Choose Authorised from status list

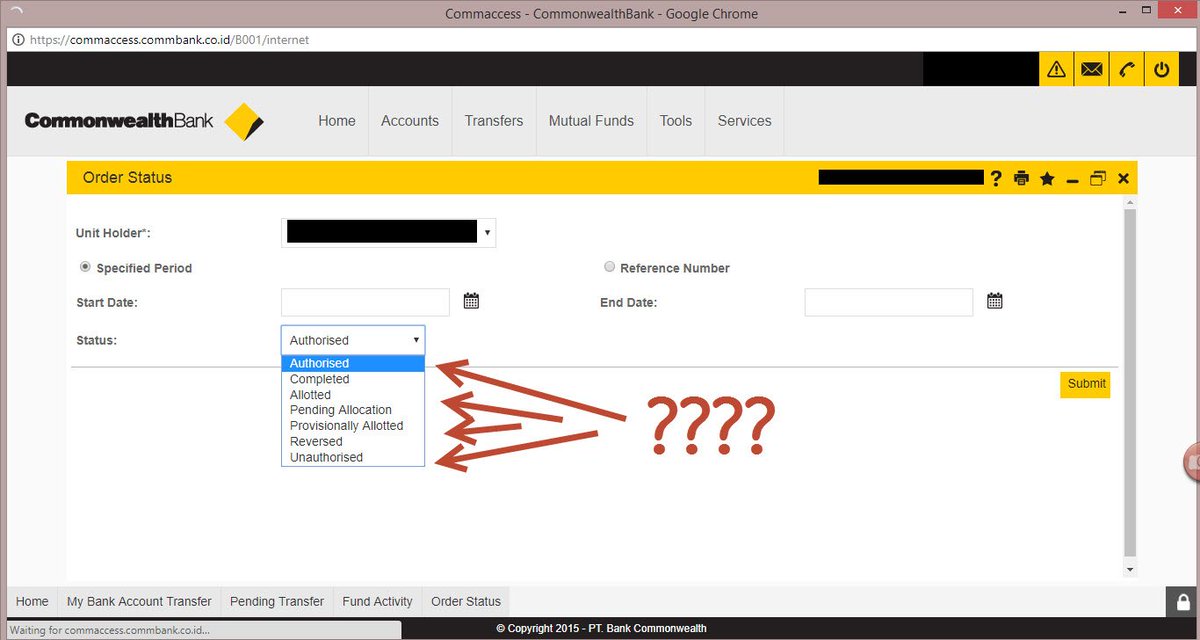click(x=353, y=363)
